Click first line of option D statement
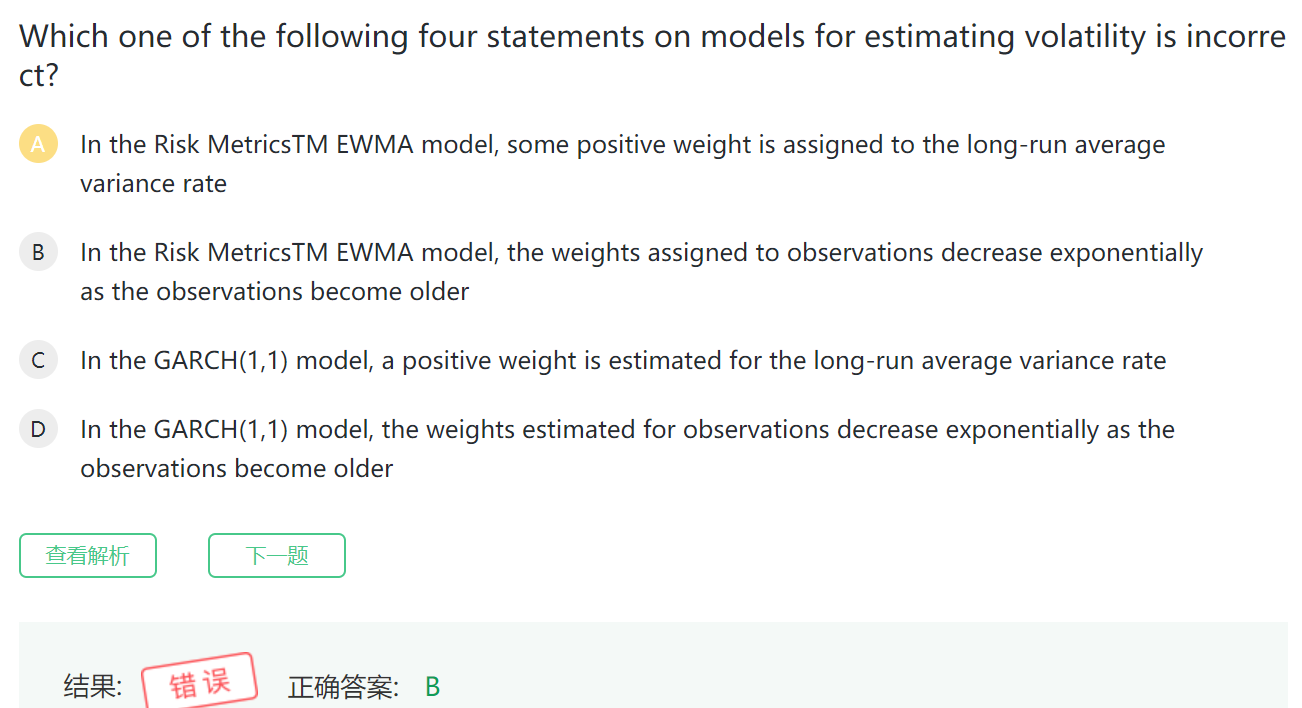Screen dimensions: 1302x708 pos(627,430)
